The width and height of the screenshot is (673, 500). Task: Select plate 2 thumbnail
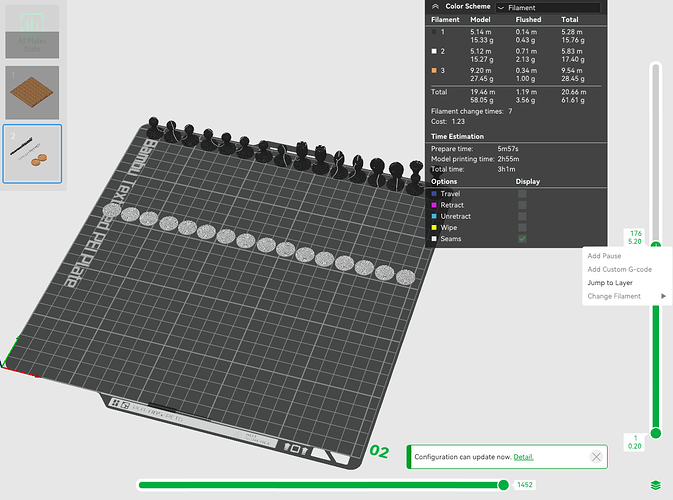coord(32,154)
